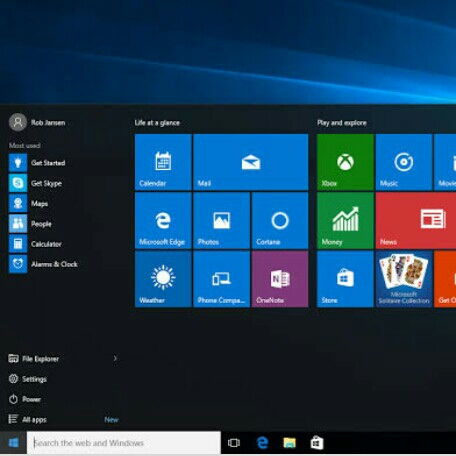Click the Windows Start button
456x456 pixels.
coord(13,443)
